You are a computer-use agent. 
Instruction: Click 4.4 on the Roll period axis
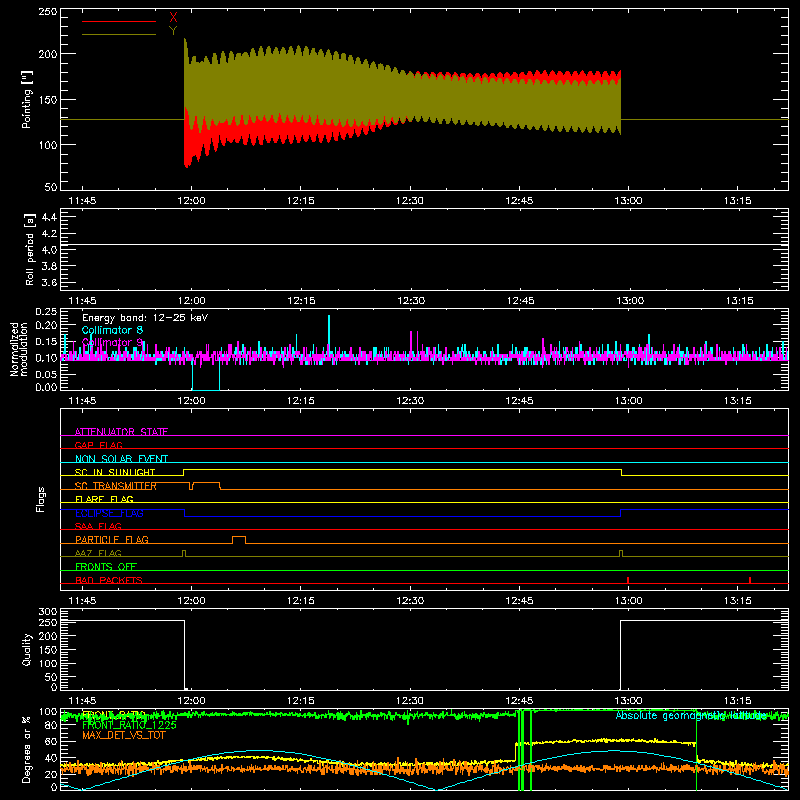[x=49, y=217]
